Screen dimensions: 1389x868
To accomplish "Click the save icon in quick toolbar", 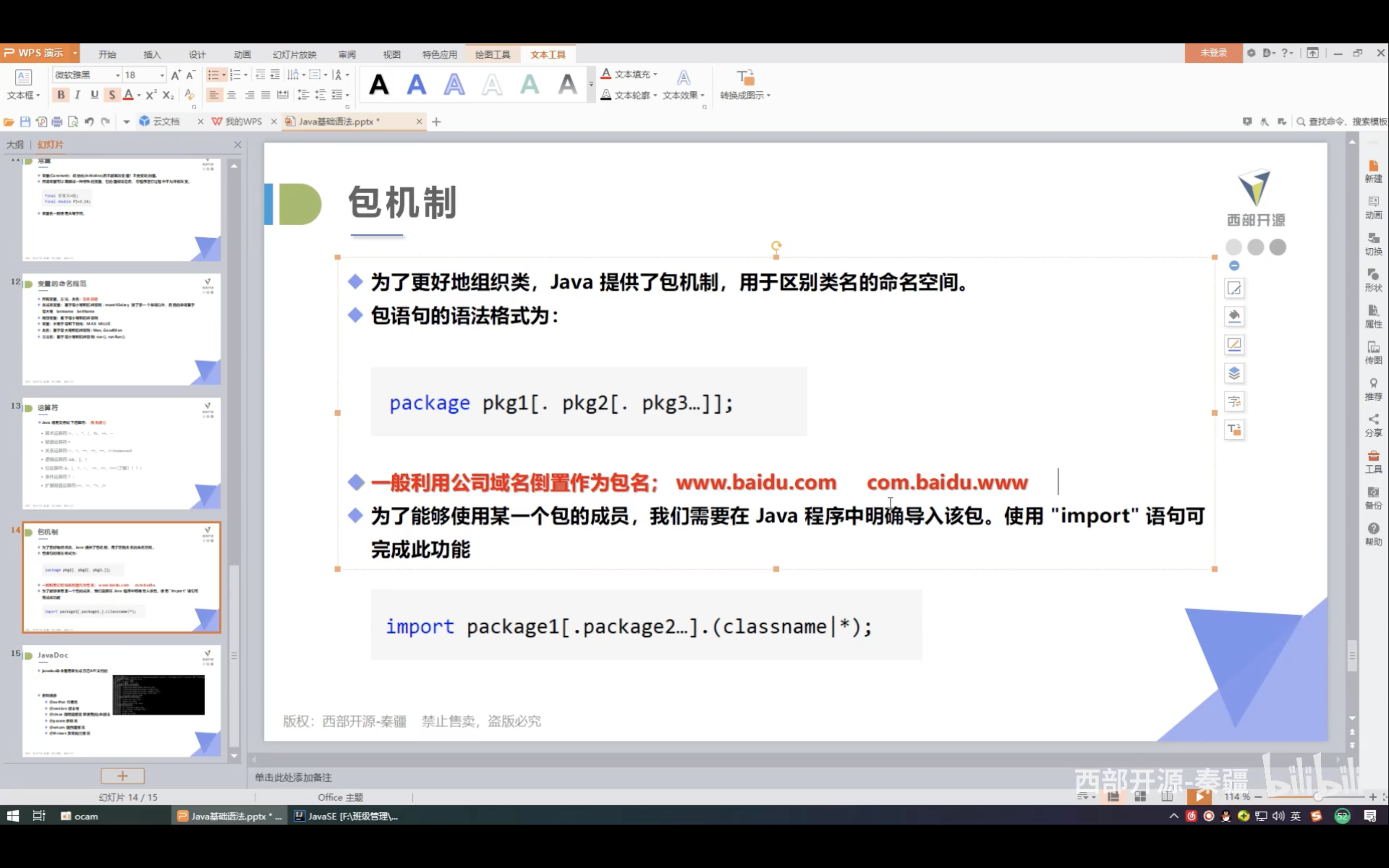I will 25,122.
